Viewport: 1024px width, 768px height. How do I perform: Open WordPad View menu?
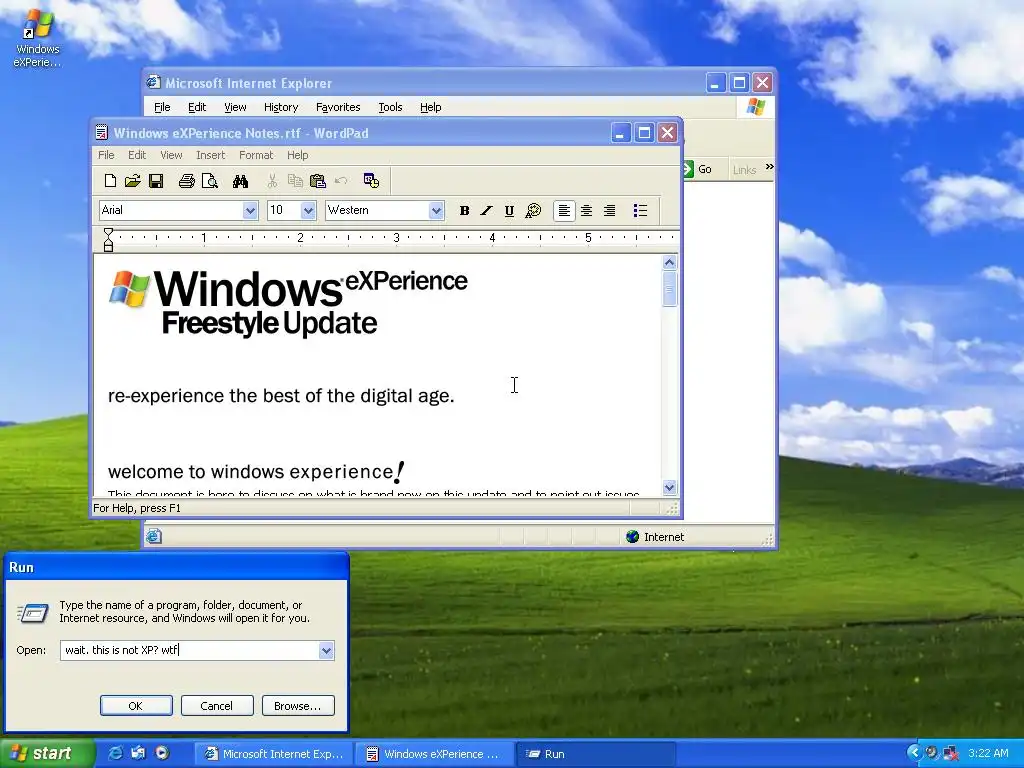pyautogui.click(x=171, y=155)
